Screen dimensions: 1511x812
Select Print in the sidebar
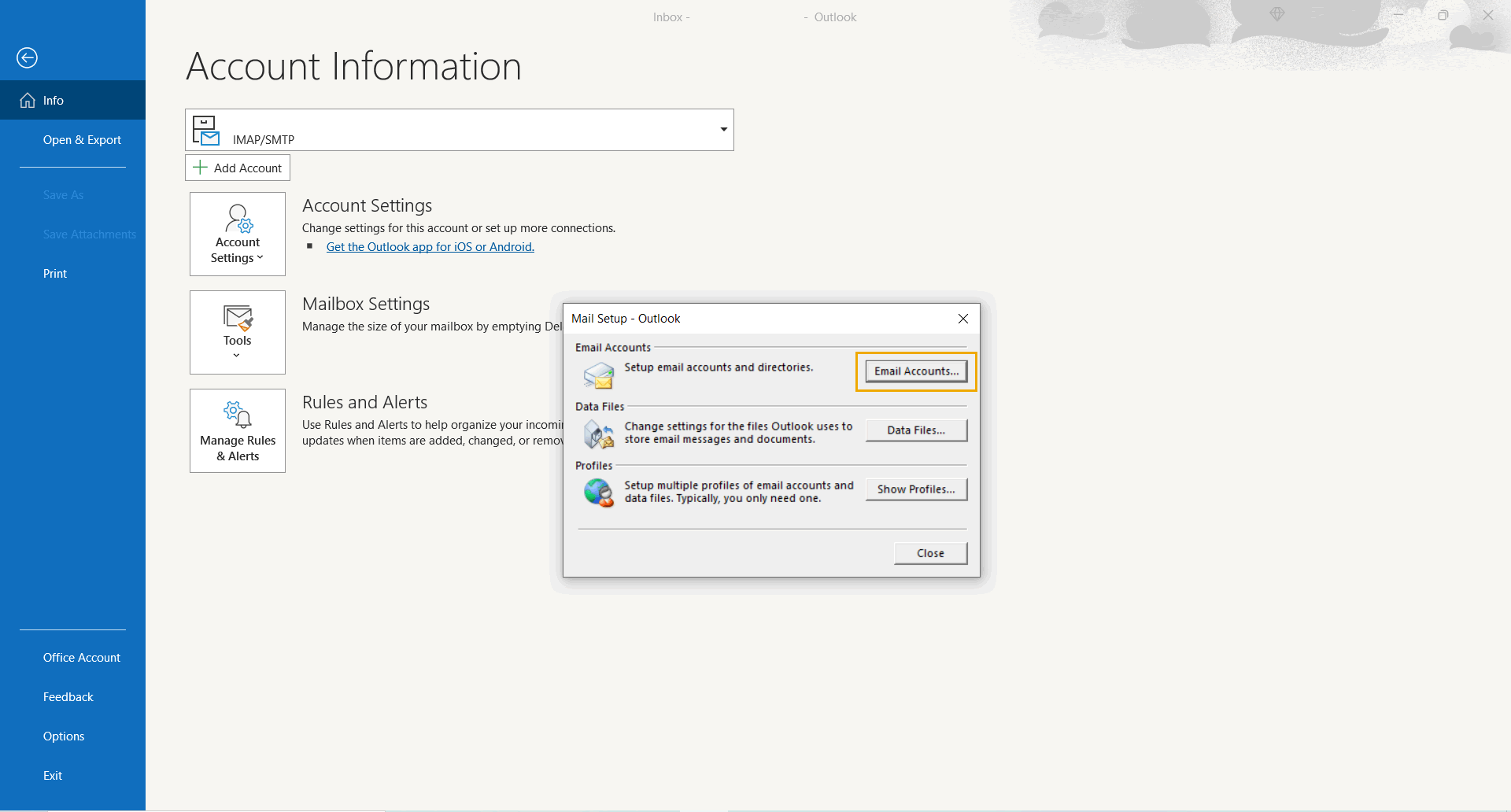[55, 274]
